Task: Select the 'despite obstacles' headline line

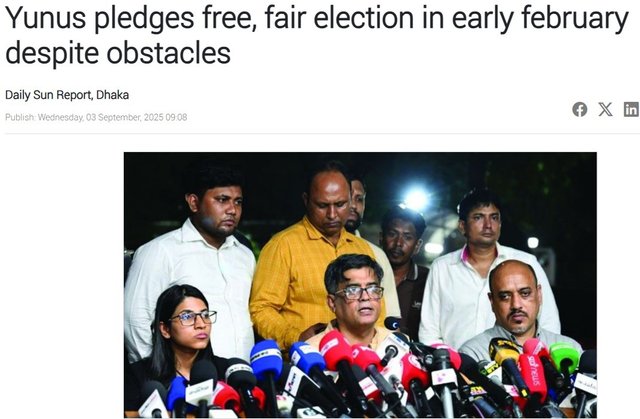Action: click(x=118, y=53)
